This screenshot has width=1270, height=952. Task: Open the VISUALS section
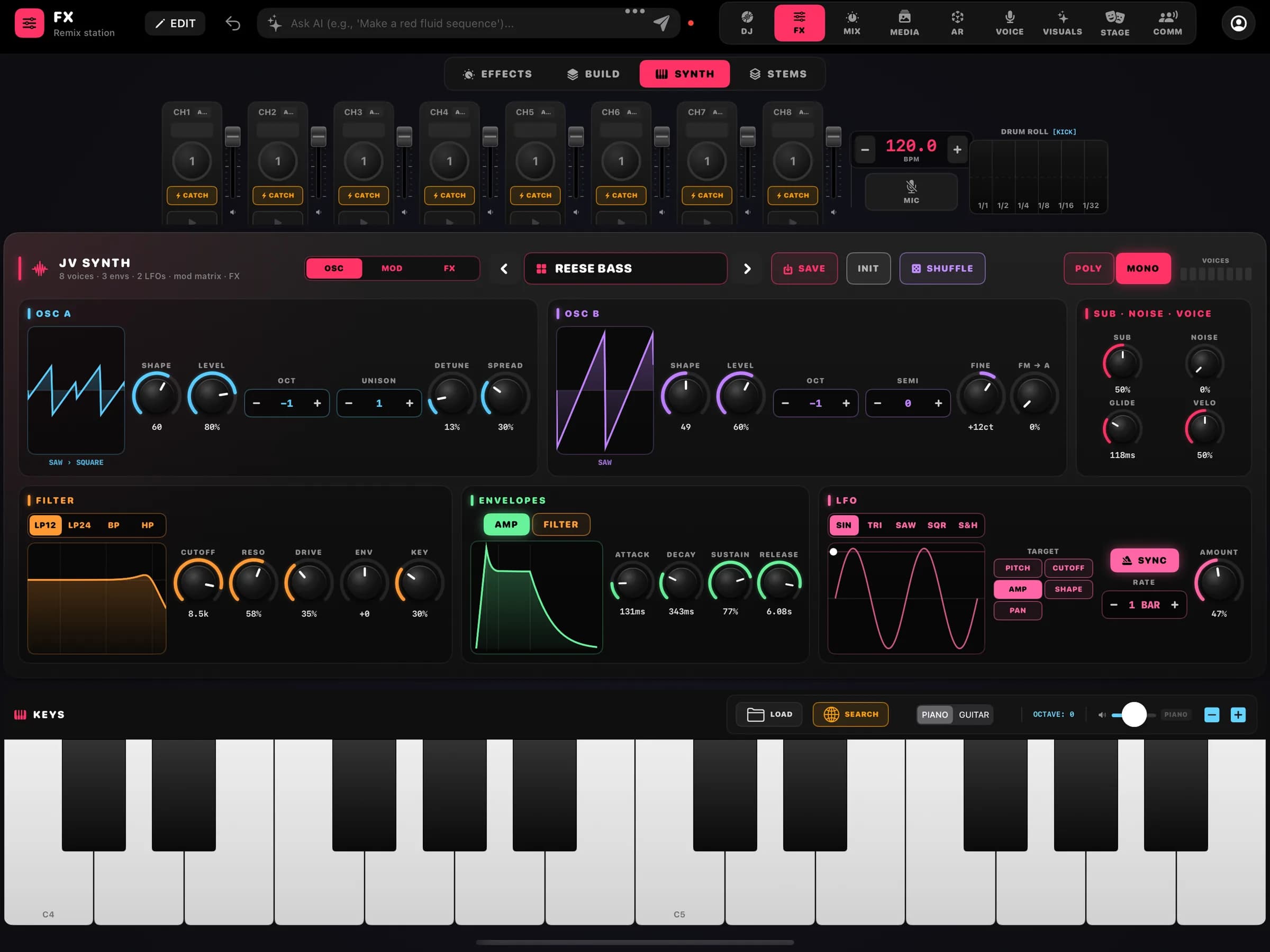(1062, 23)
